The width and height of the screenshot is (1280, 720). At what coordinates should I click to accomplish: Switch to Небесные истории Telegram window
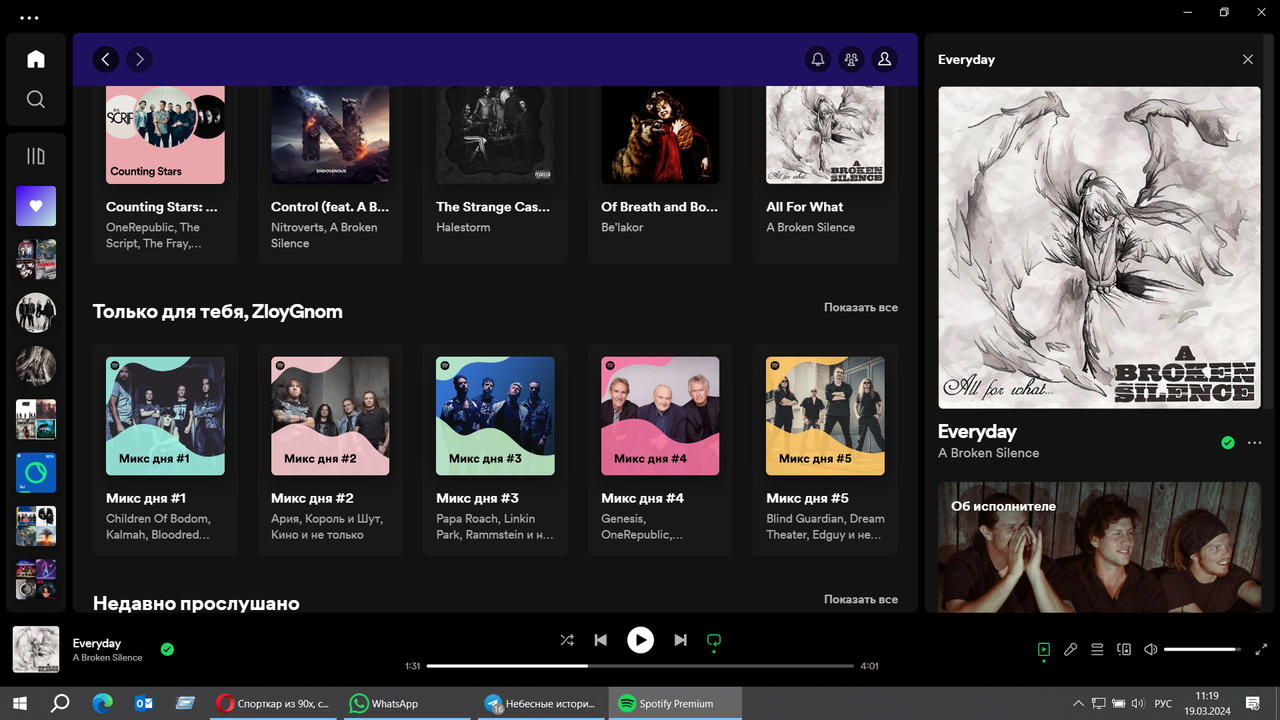(x=540, y=704)
